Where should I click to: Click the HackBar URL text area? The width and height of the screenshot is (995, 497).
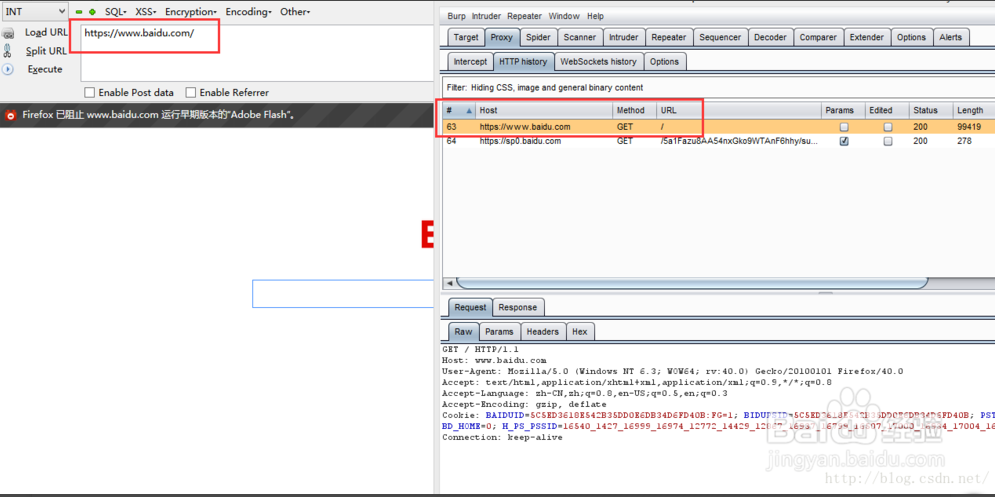coord(257,53)
